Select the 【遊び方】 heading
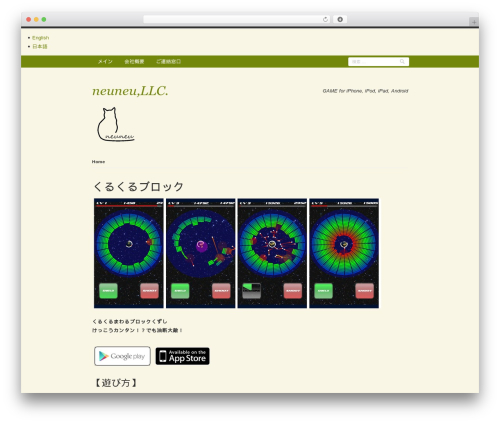 [x=115, y=383]
